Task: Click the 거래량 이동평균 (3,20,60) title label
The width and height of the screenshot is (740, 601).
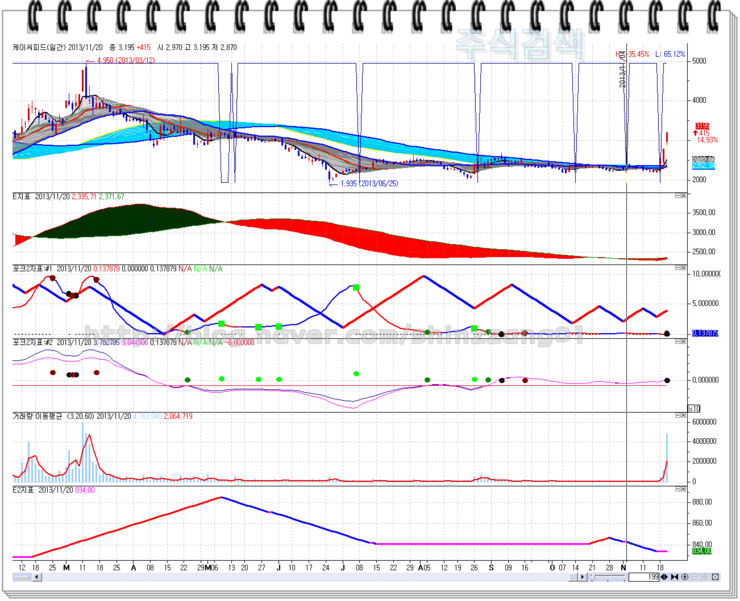Action: coord(54,416)
